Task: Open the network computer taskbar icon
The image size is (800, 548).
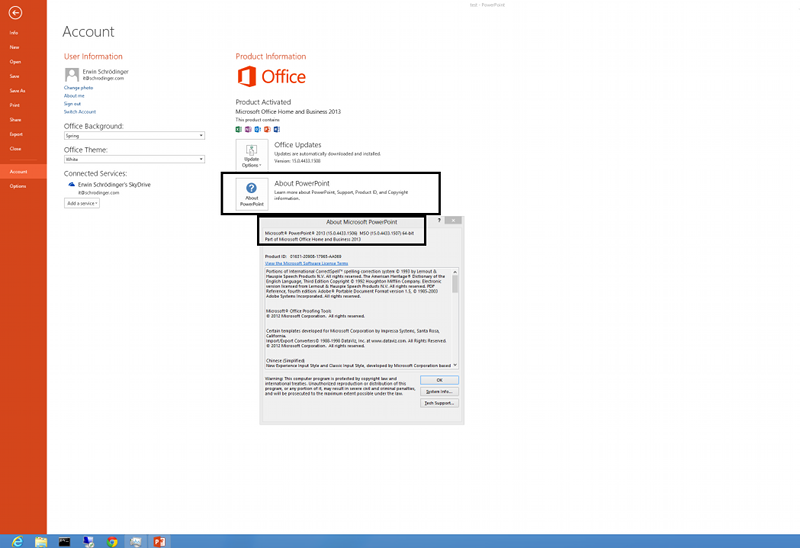Action: [x=88, y=541]
